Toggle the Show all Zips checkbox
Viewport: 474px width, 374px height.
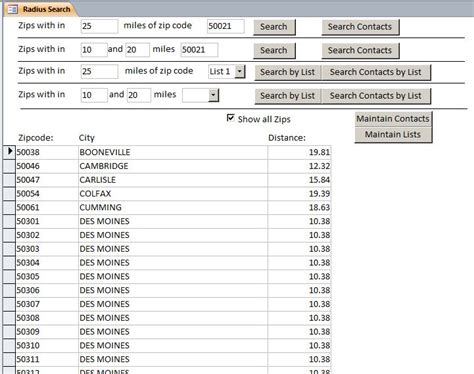230,118
